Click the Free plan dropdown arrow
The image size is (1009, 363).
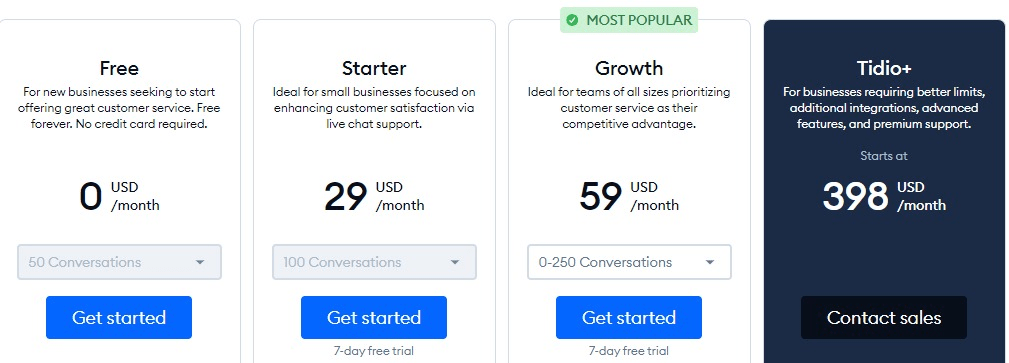[200, 263]
